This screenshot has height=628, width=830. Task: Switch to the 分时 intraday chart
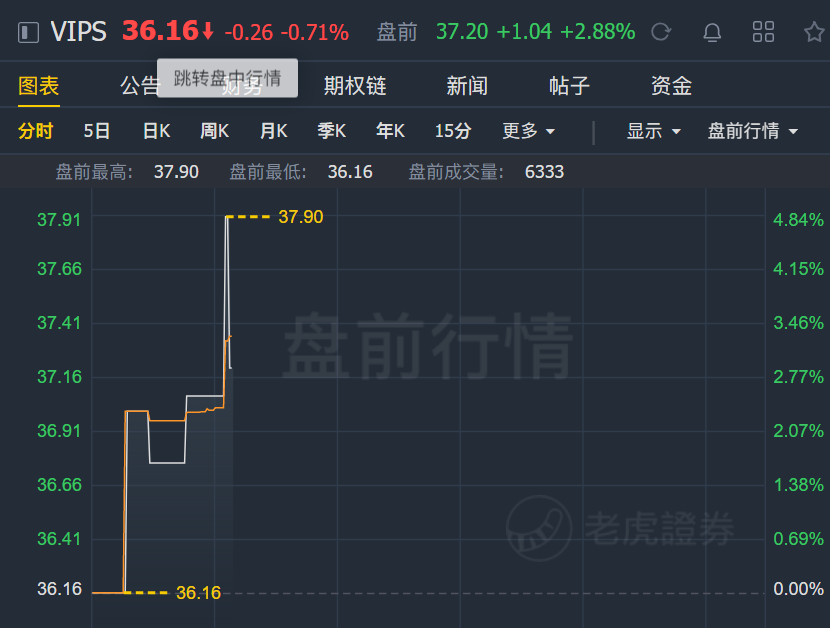pos(35,130)
